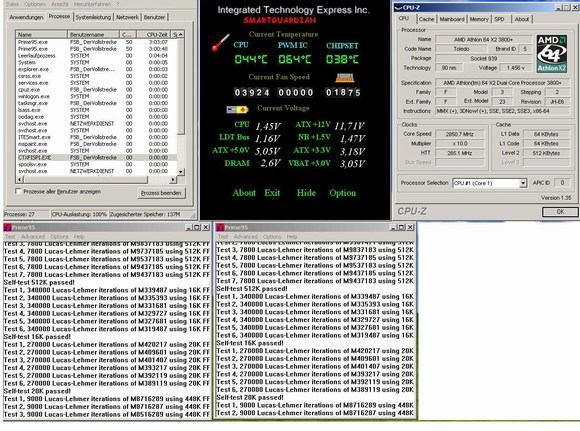Select the services.exe process row
This screenshot has width=580, height=431.
(x=96, y=83)
